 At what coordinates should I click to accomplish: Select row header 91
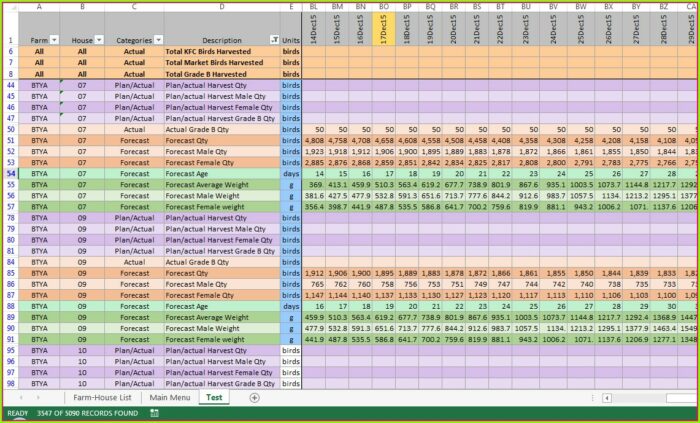click(x=11, y=339)
